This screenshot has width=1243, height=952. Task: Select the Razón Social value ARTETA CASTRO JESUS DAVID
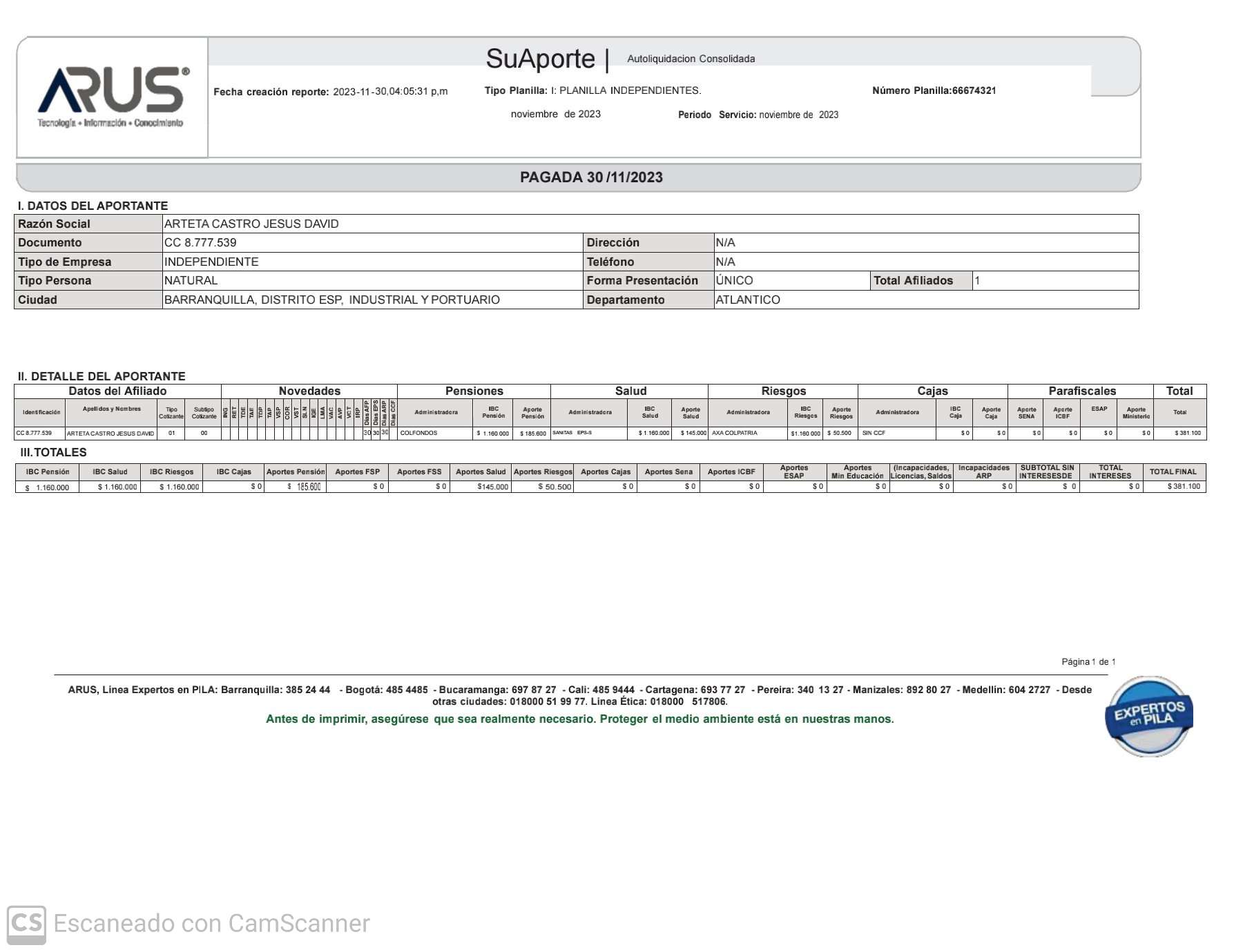(251, 224)
